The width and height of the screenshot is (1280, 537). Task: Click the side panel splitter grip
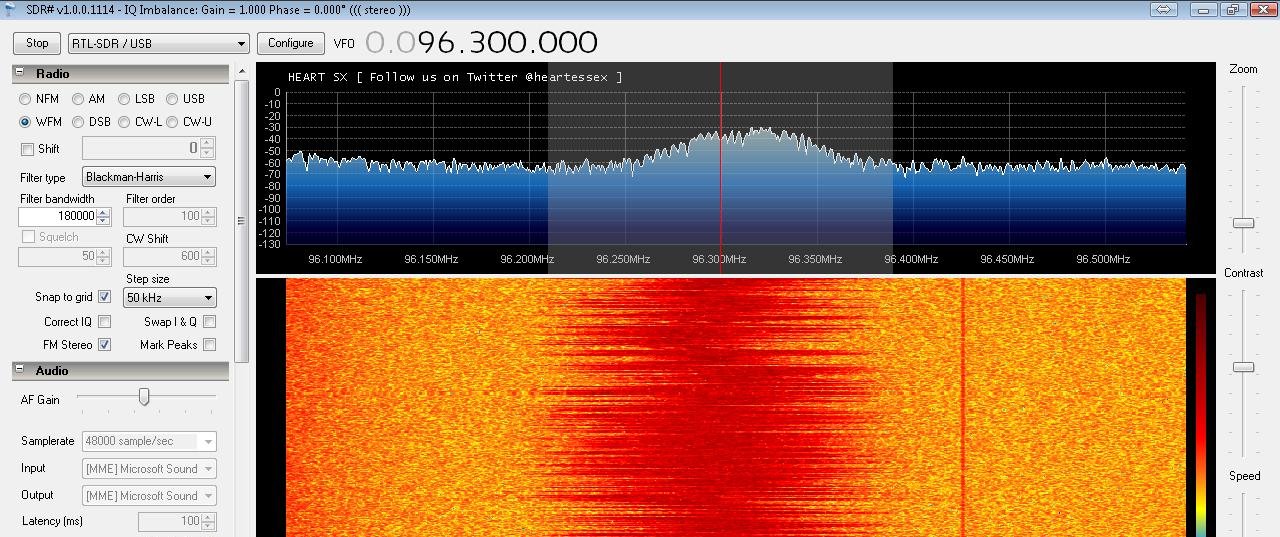click(x=240, y=221)
